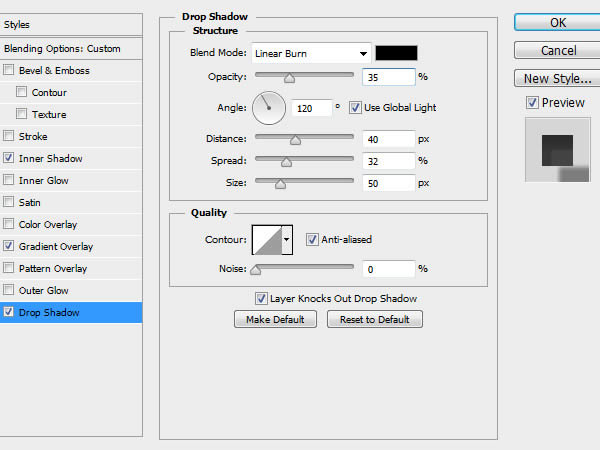Turn on the Satin checkbox

(8, 202)
